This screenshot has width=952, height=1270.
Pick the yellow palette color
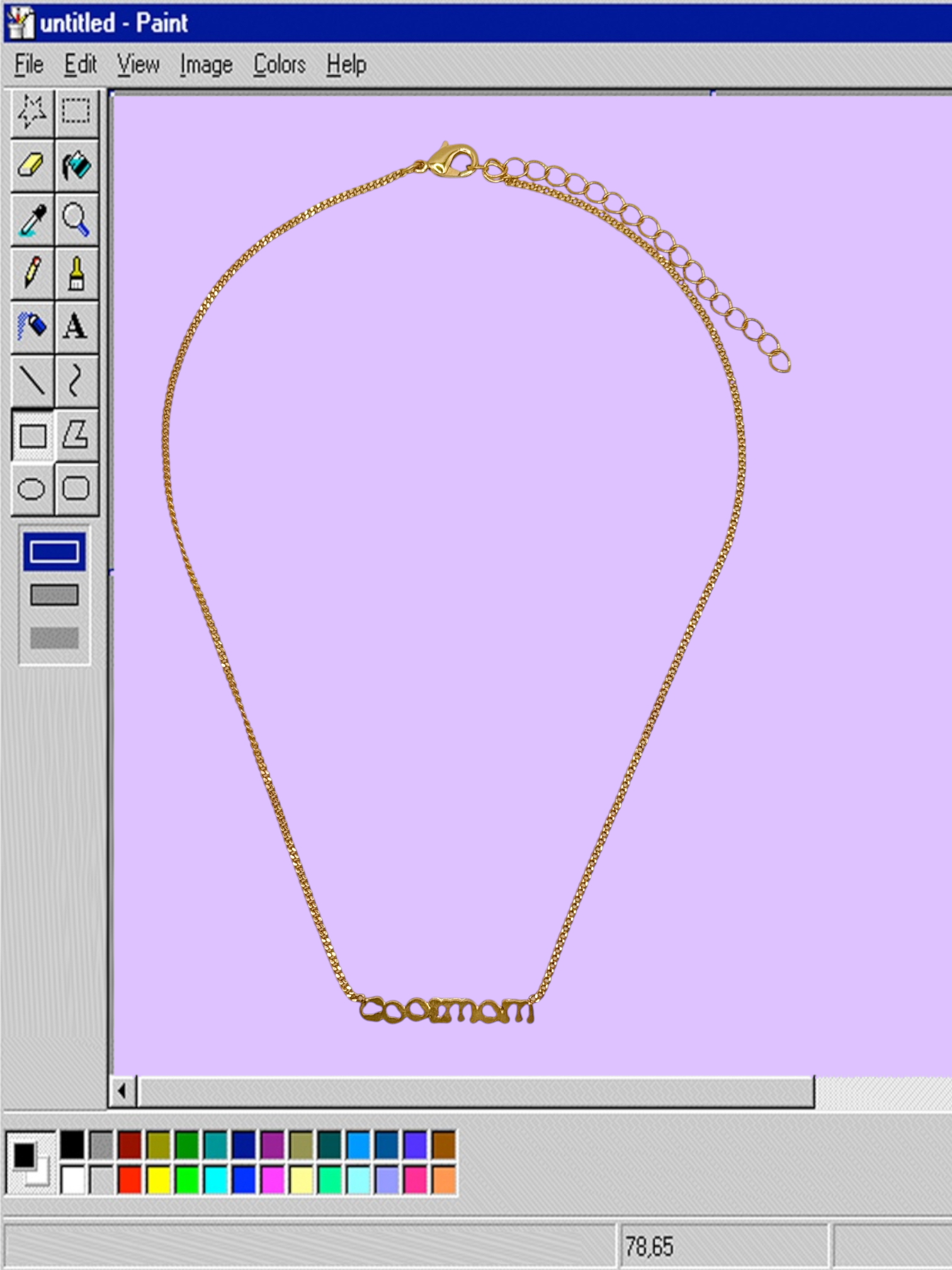click(159, 1179)
